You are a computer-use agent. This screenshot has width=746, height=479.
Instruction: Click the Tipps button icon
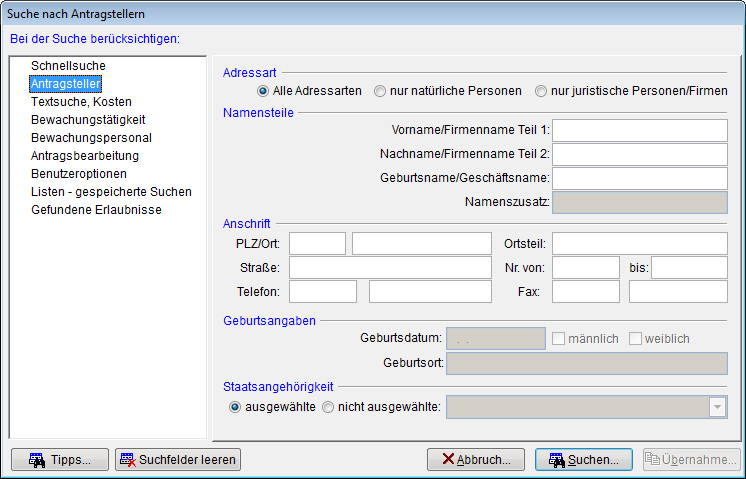pos(36,460)
